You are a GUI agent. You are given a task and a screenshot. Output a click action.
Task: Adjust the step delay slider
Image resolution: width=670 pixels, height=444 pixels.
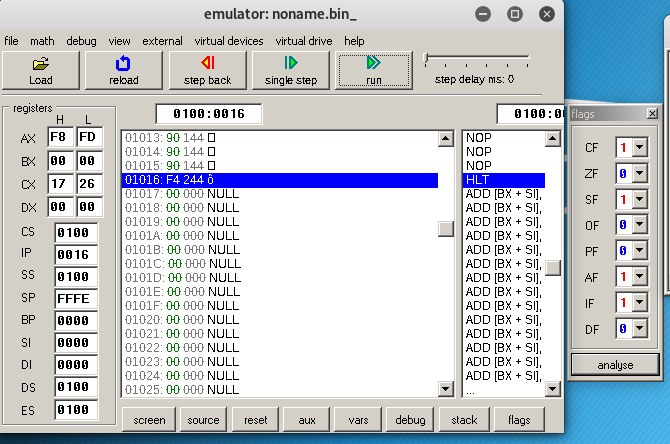(x=429, y=58)
